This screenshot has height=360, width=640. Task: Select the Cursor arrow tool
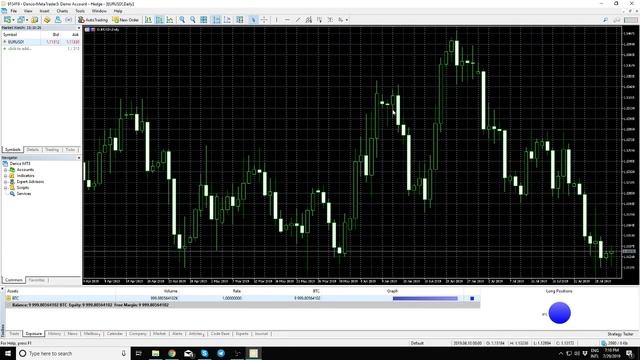253,20
